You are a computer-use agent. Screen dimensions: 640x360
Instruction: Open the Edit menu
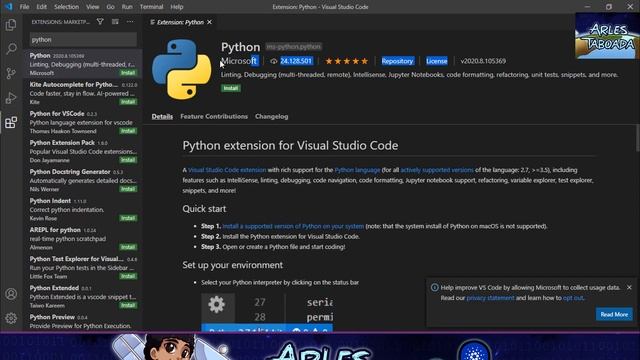click(42, 7)
